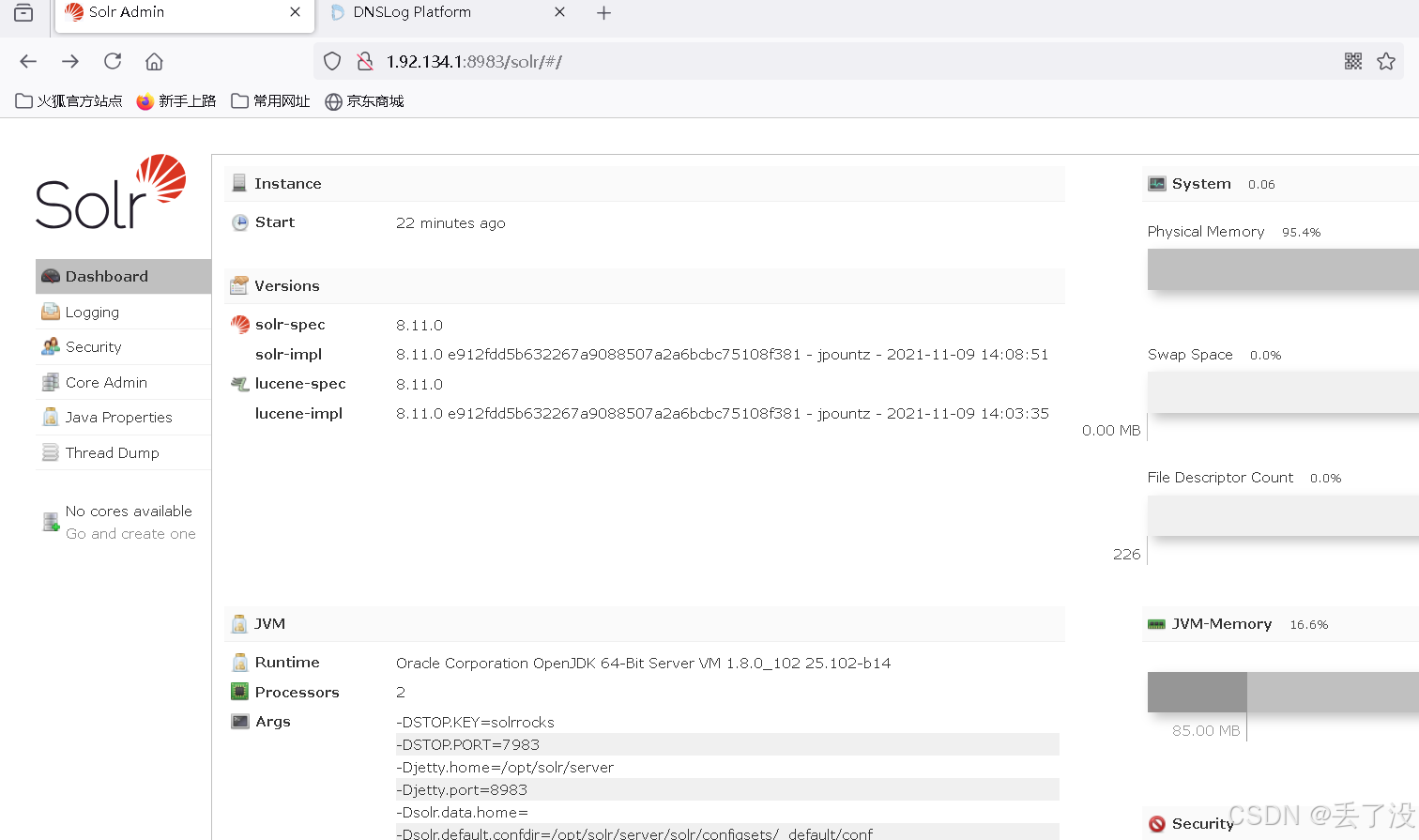Viewport: 1419px width, 840px height.
Task: Close the DNSLog Platform tab
Action: coord(559,12)
